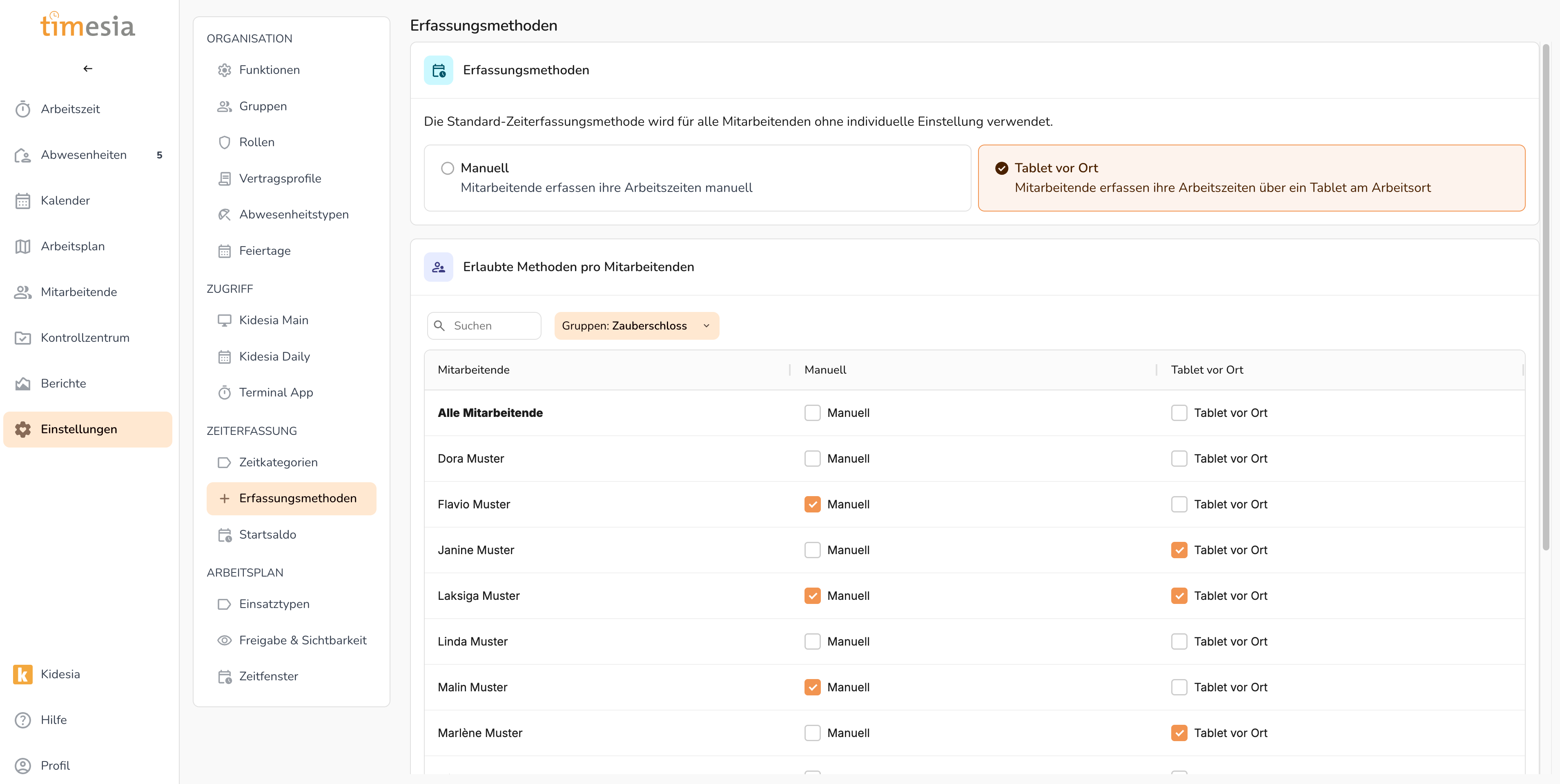Click the back arrow under timesia logo

pyautogui.click(x=88, y=69)
